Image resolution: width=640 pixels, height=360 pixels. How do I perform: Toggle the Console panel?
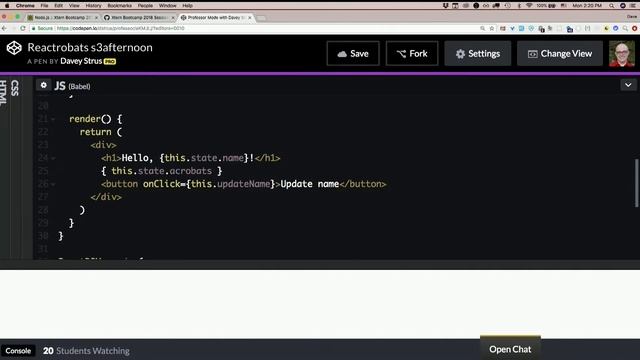[18, 351]
